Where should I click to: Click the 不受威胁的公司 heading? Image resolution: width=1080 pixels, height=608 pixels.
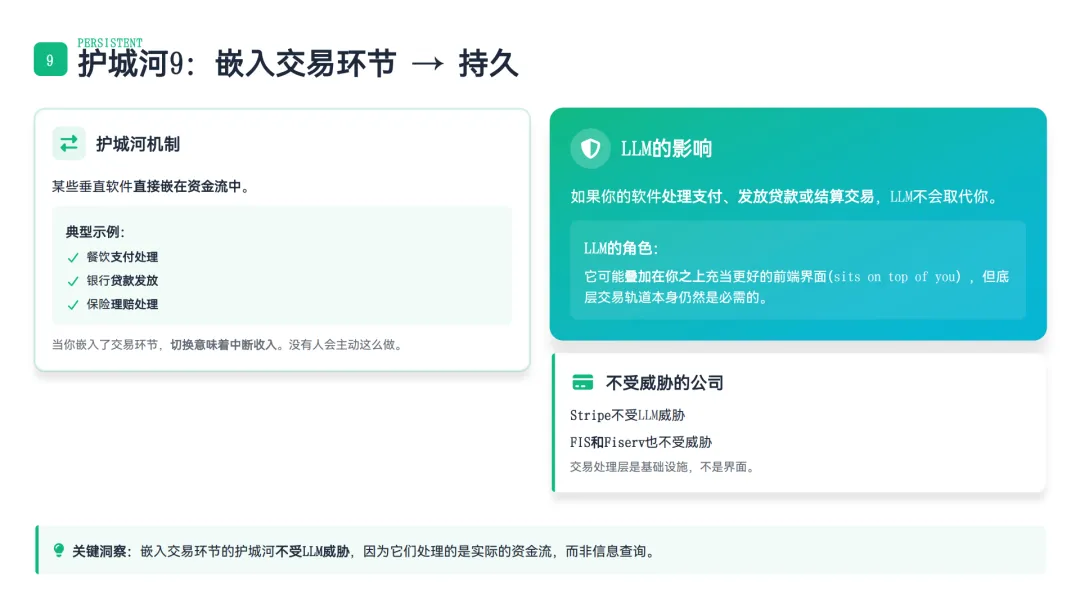coord(665,383)
